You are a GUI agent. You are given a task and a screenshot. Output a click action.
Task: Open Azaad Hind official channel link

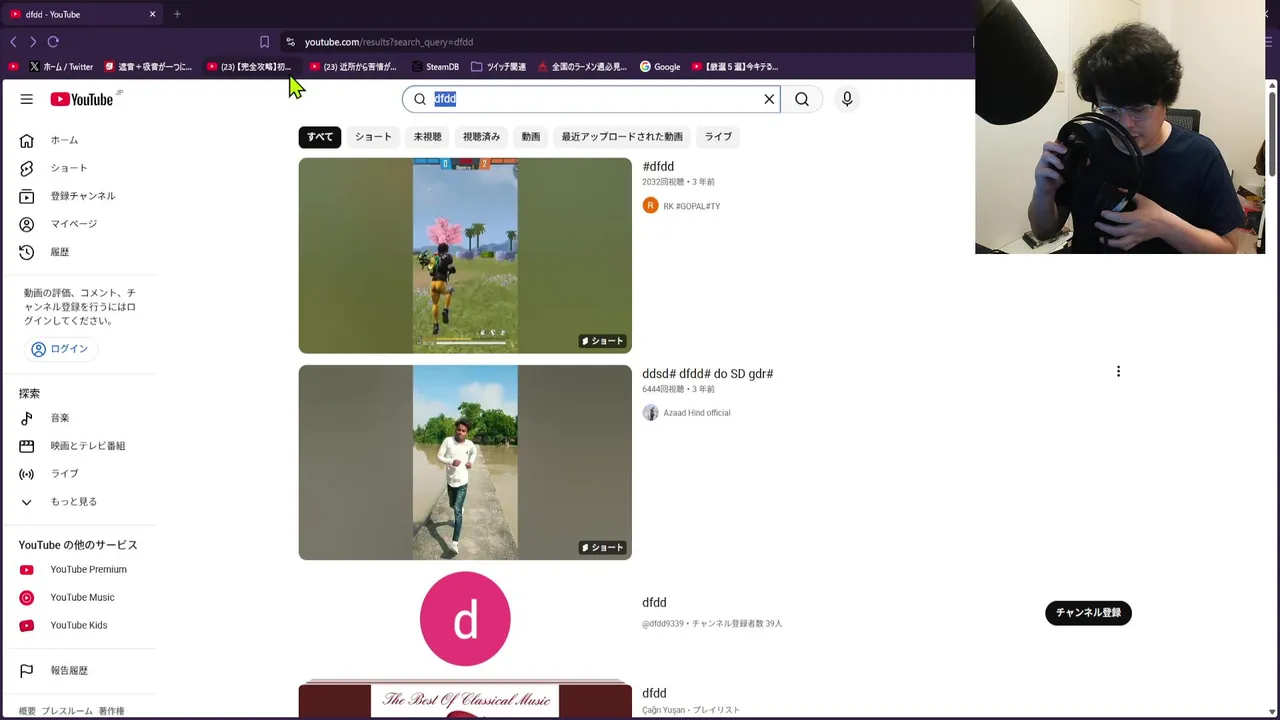696,413
